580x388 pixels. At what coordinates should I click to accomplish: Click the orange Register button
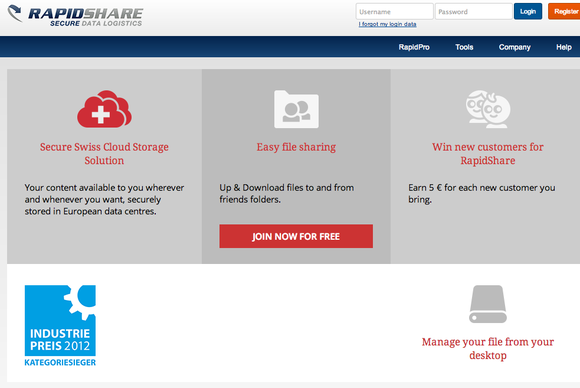pos(564,11)
